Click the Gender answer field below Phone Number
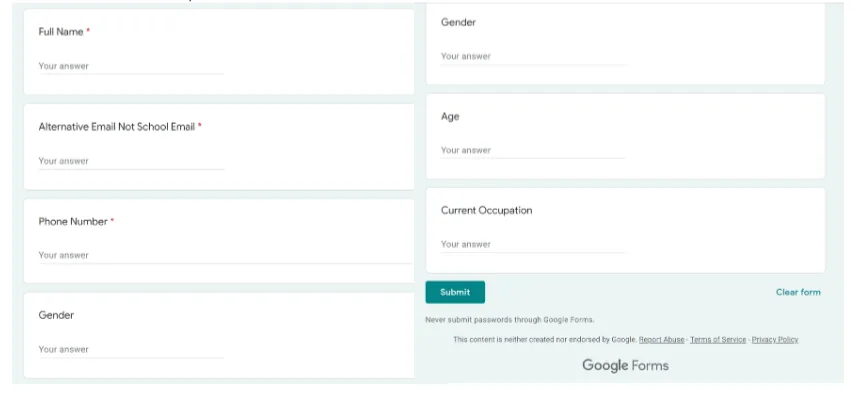 [131, 349]
